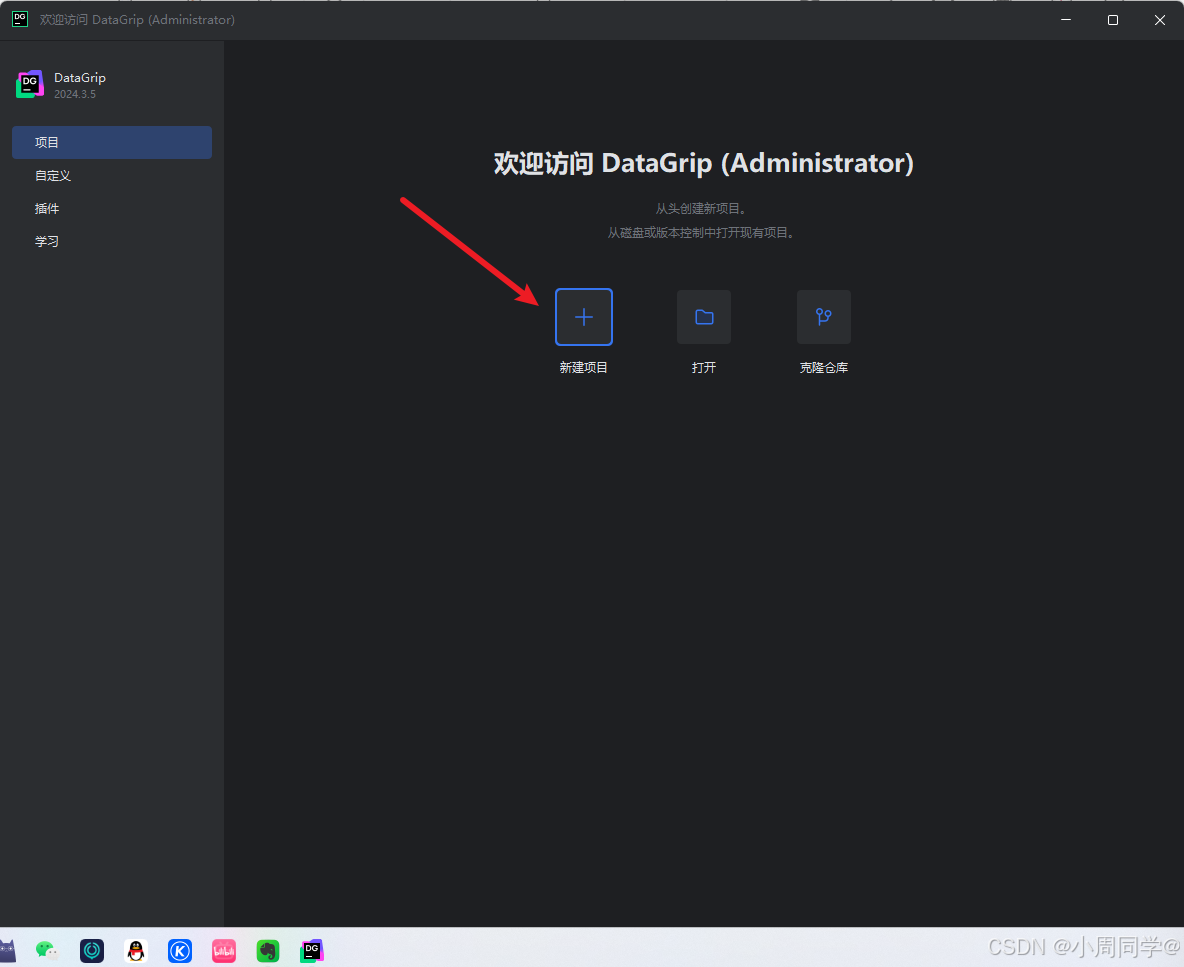This screenshot has height=967, width=1184.
Task: Click the New Project plus icon
Action: coord(584,317)
